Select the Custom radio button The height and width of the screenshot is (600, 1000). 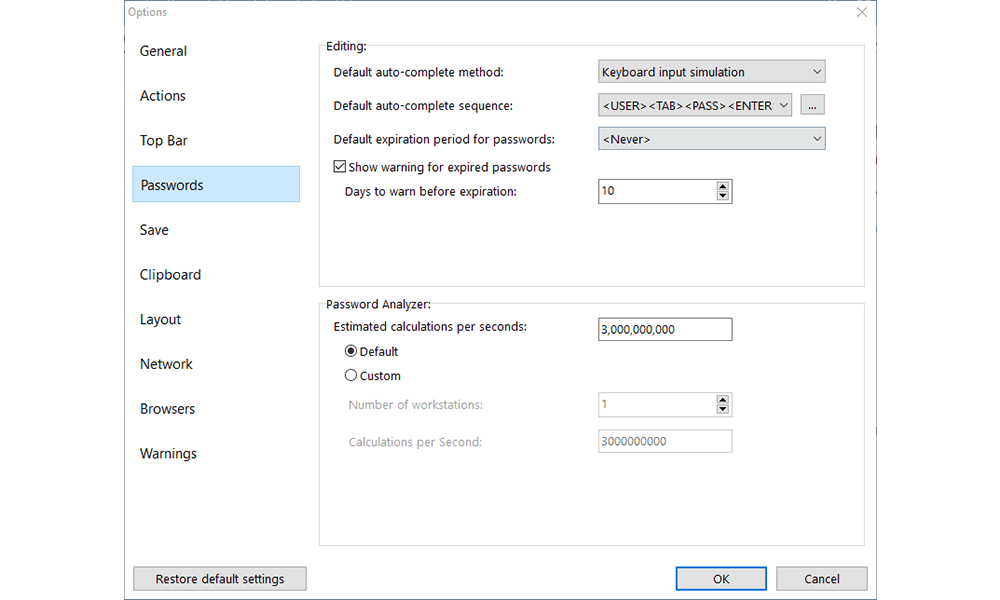click(x=372, y=376)
